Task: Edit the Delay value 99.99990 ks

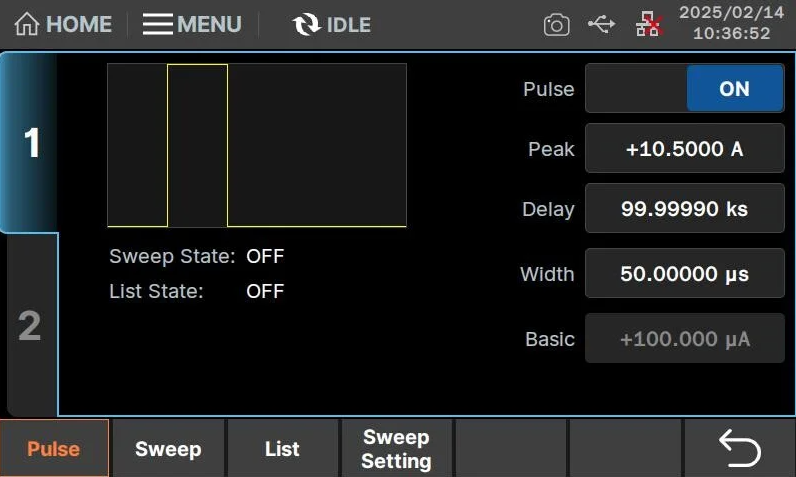Action: click(684, 210)
